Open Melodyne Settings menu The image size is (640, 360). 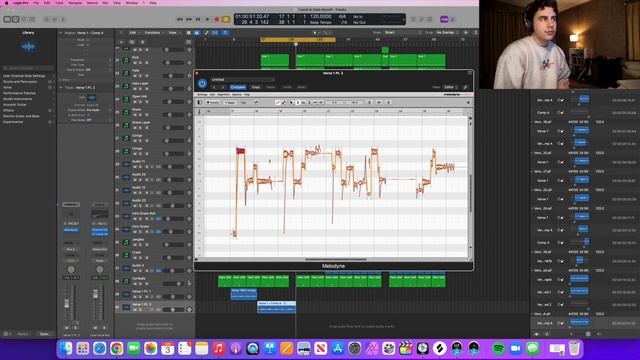click(x=202, y=94)
